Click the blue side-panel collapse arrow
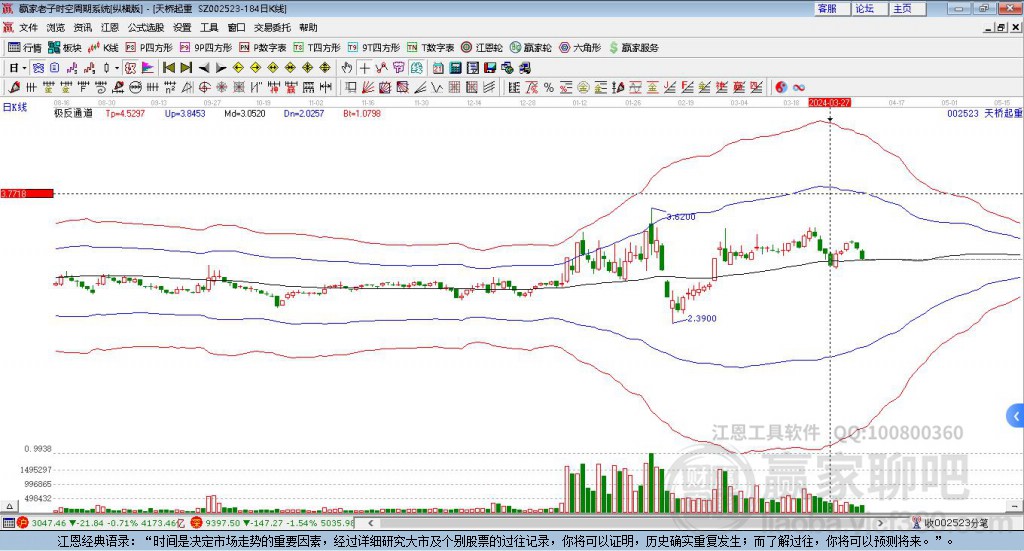The height and width of the screenshot is (551, 1024). [1016, 416]
